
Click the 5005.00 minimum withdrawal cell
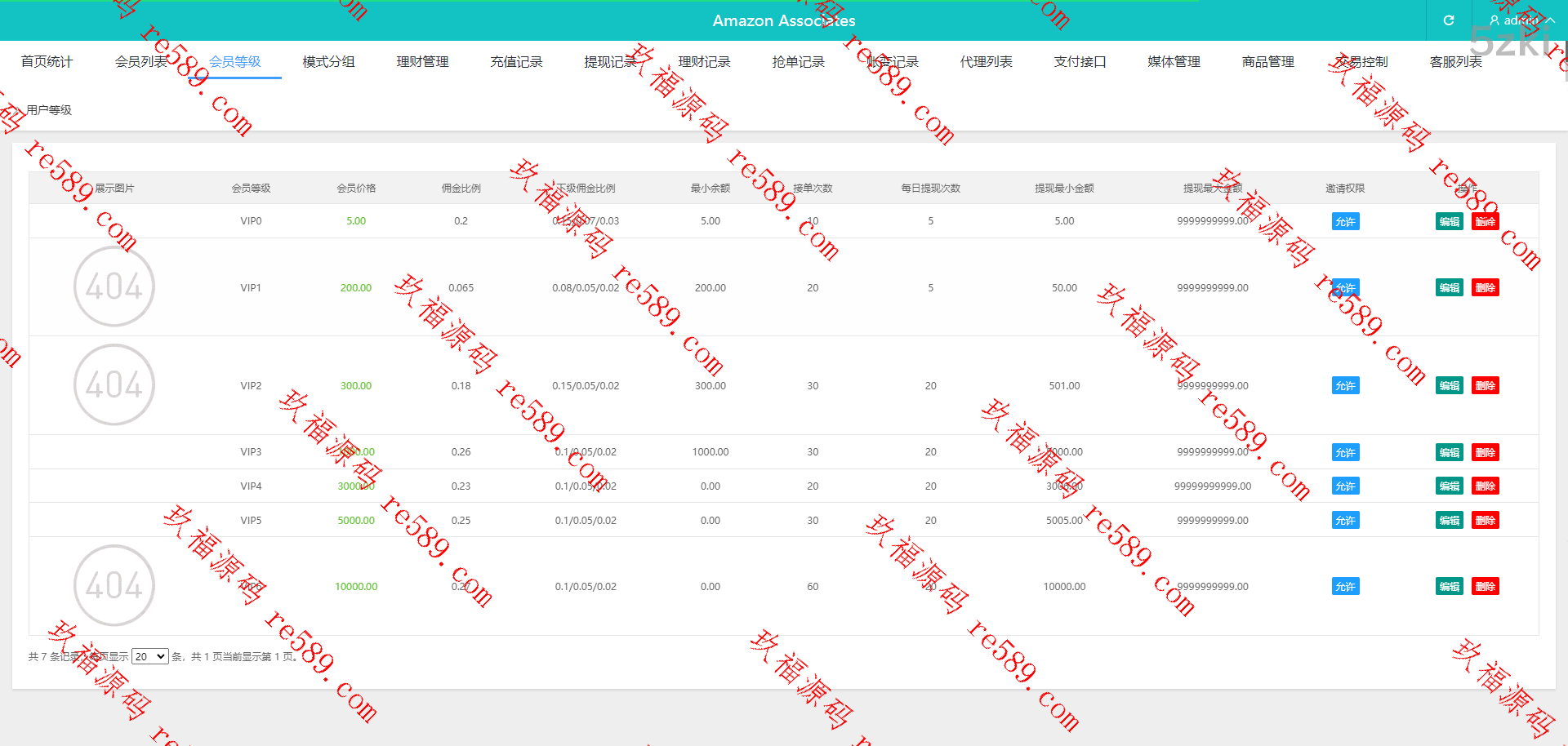click(1064, 520)
